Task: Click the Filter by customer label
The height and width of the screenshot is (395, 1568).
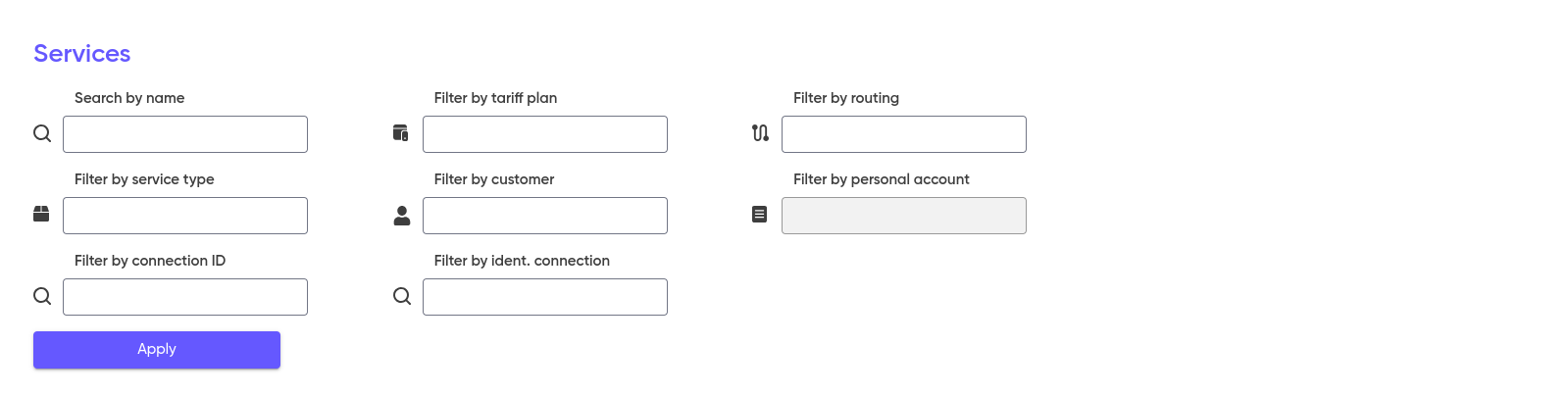Action: [494, 179]
